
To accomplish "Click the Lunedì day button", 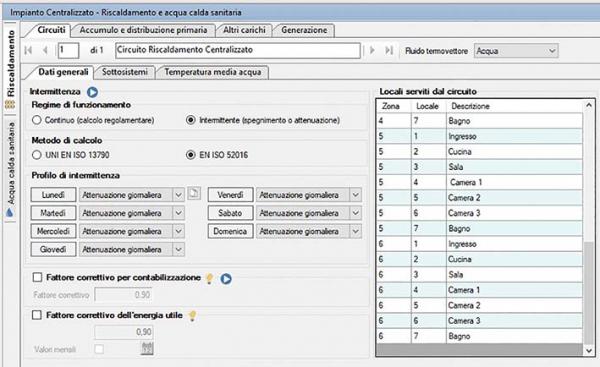I will [53, 195].
